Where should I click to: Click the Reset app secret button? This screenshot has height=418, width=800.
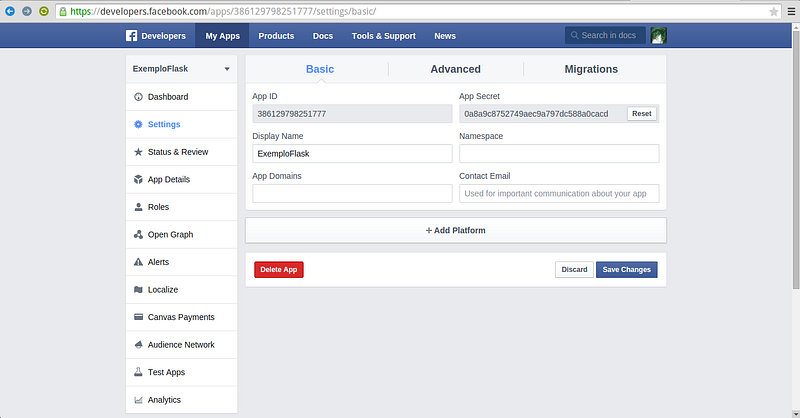[x=642, y=114]
